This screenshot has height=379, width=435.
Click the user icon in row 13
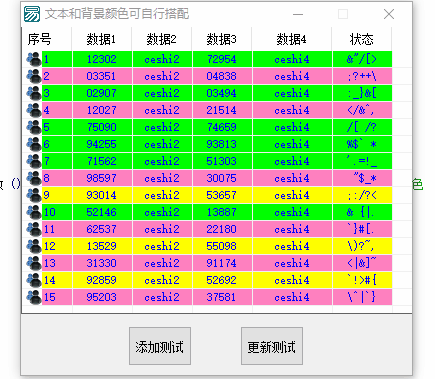point(34,263)
